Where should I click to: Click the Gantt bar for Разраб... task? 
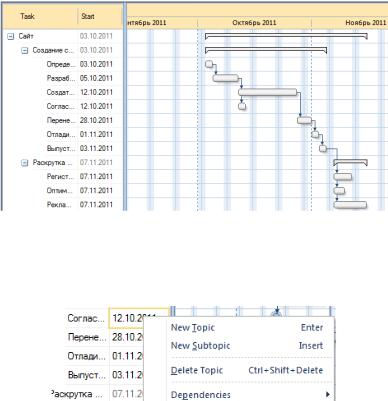(226, 78)
